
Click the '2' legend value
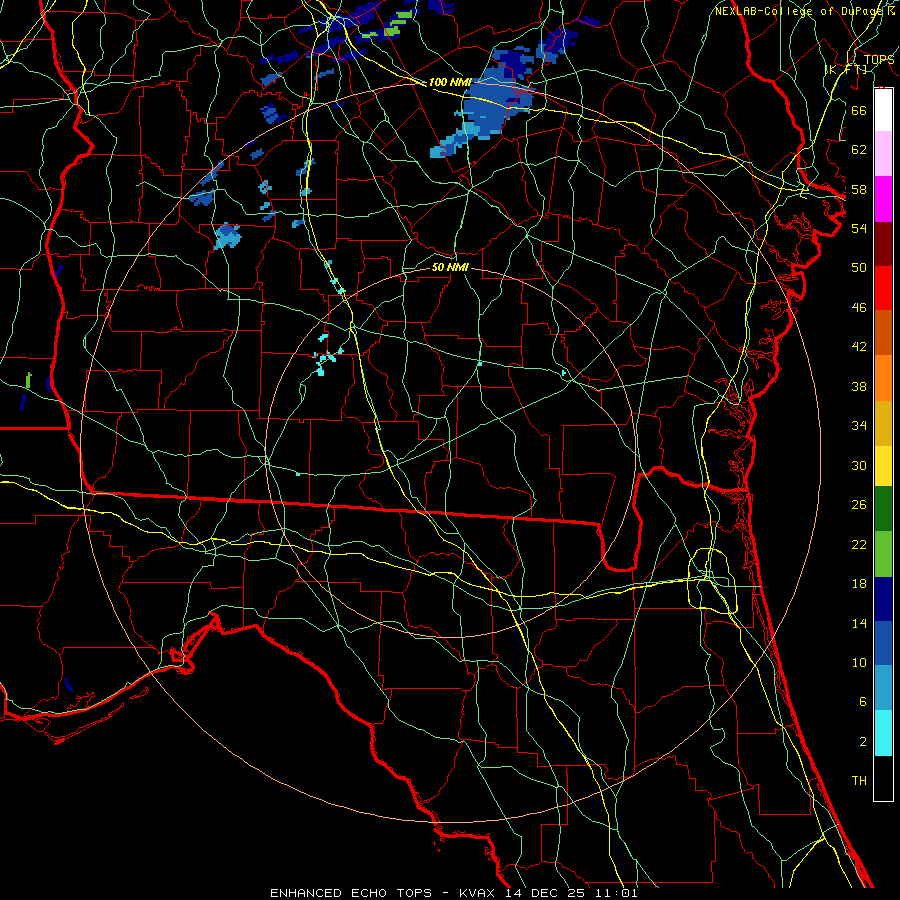[x=862, y=741]
